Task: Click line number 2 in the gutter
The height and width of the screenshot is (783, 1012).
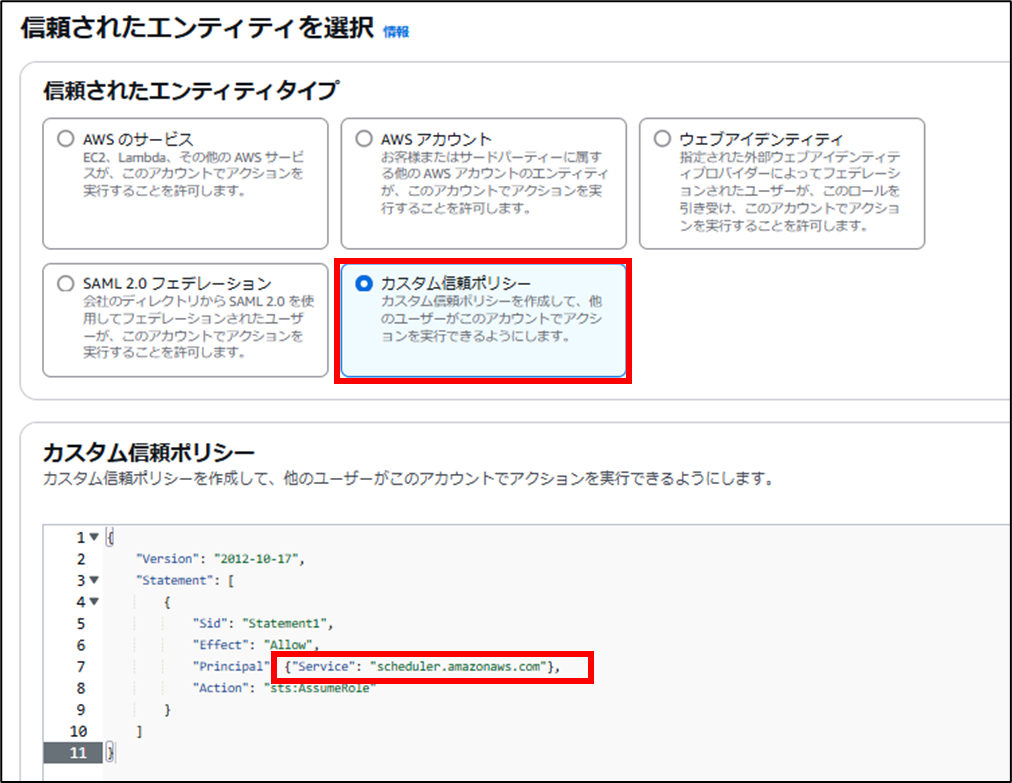Action: pyautogui.click(x=81, y=559)
